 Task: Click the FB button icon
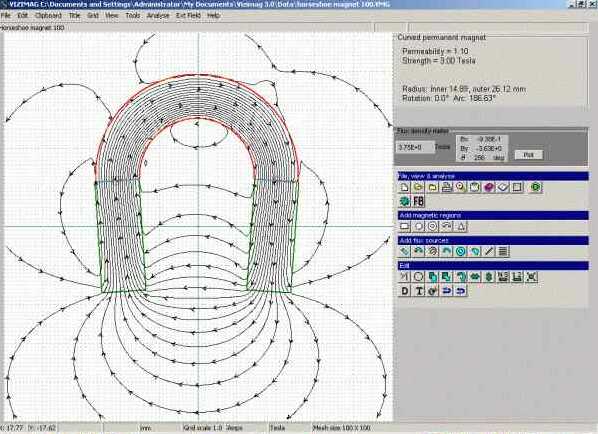tap(418, 201)
